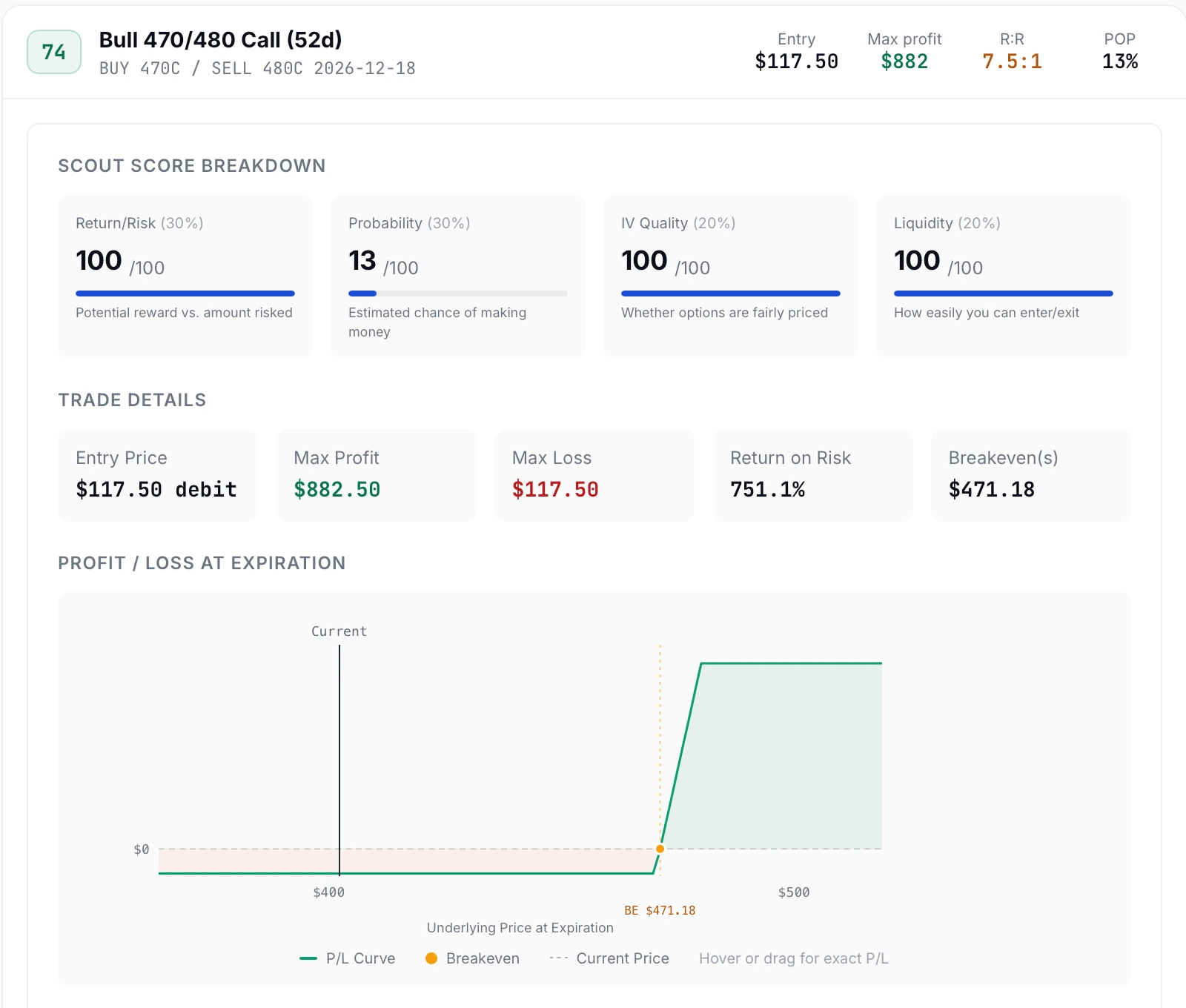
Task: Click the Return on Risk 751.1% value
Action: pos(768,489)
